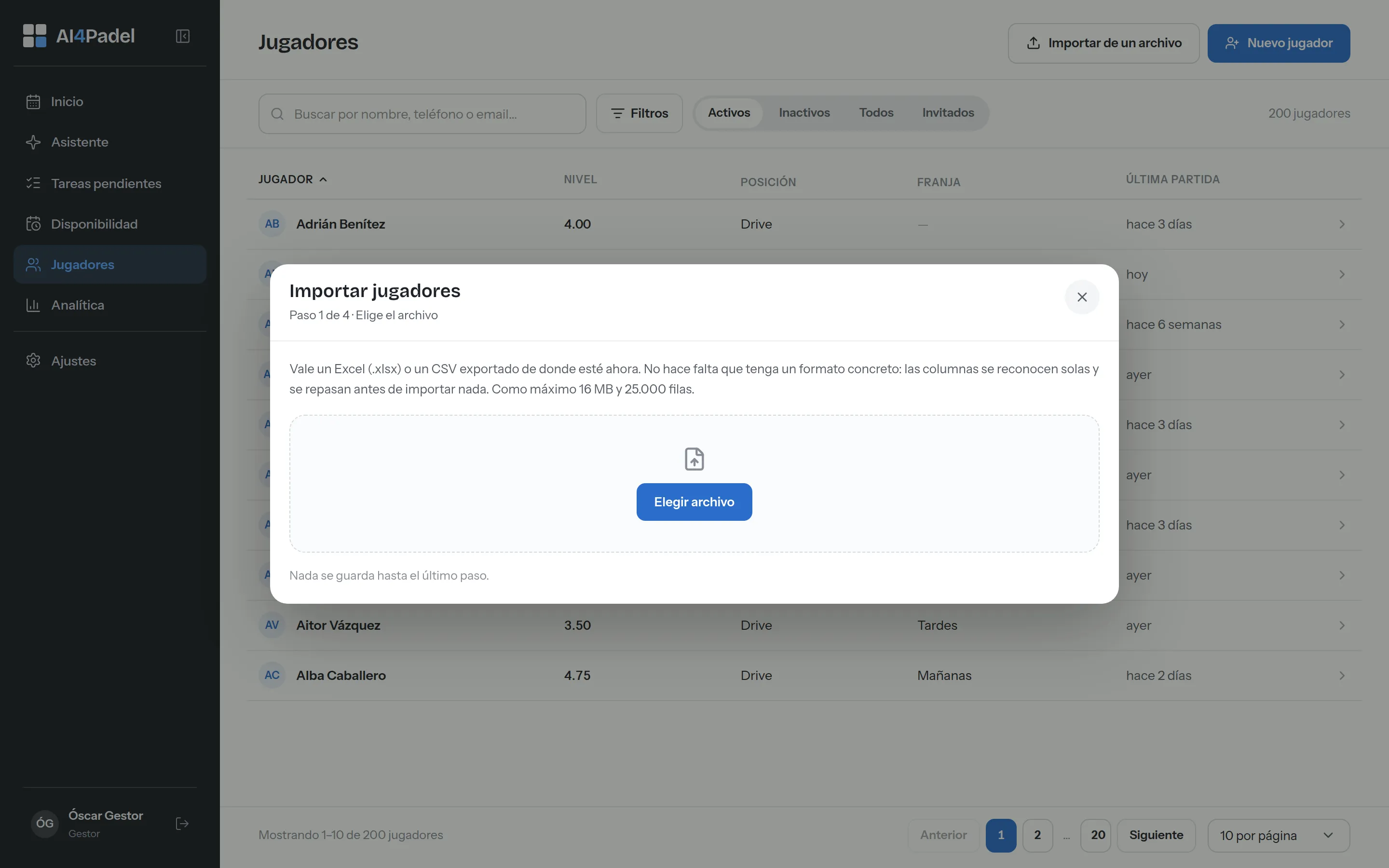Click the AB avatar for Adrián Benítez
This screenshot has width=1389, height=868.
click(x=272, y=224)
